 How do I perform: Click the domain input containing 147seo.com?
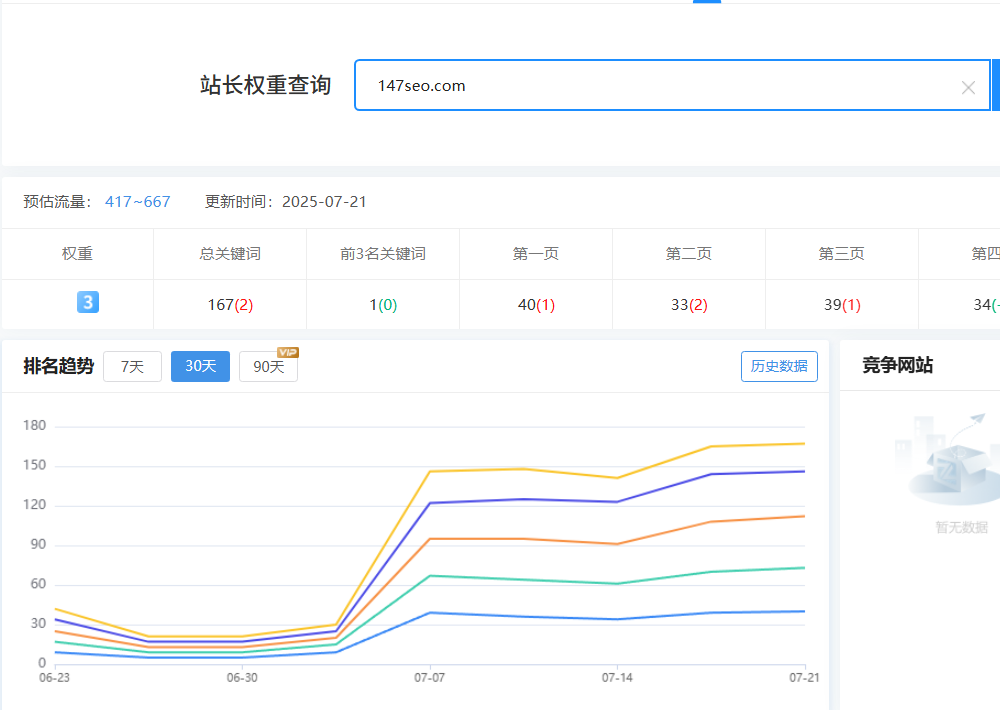672,85
